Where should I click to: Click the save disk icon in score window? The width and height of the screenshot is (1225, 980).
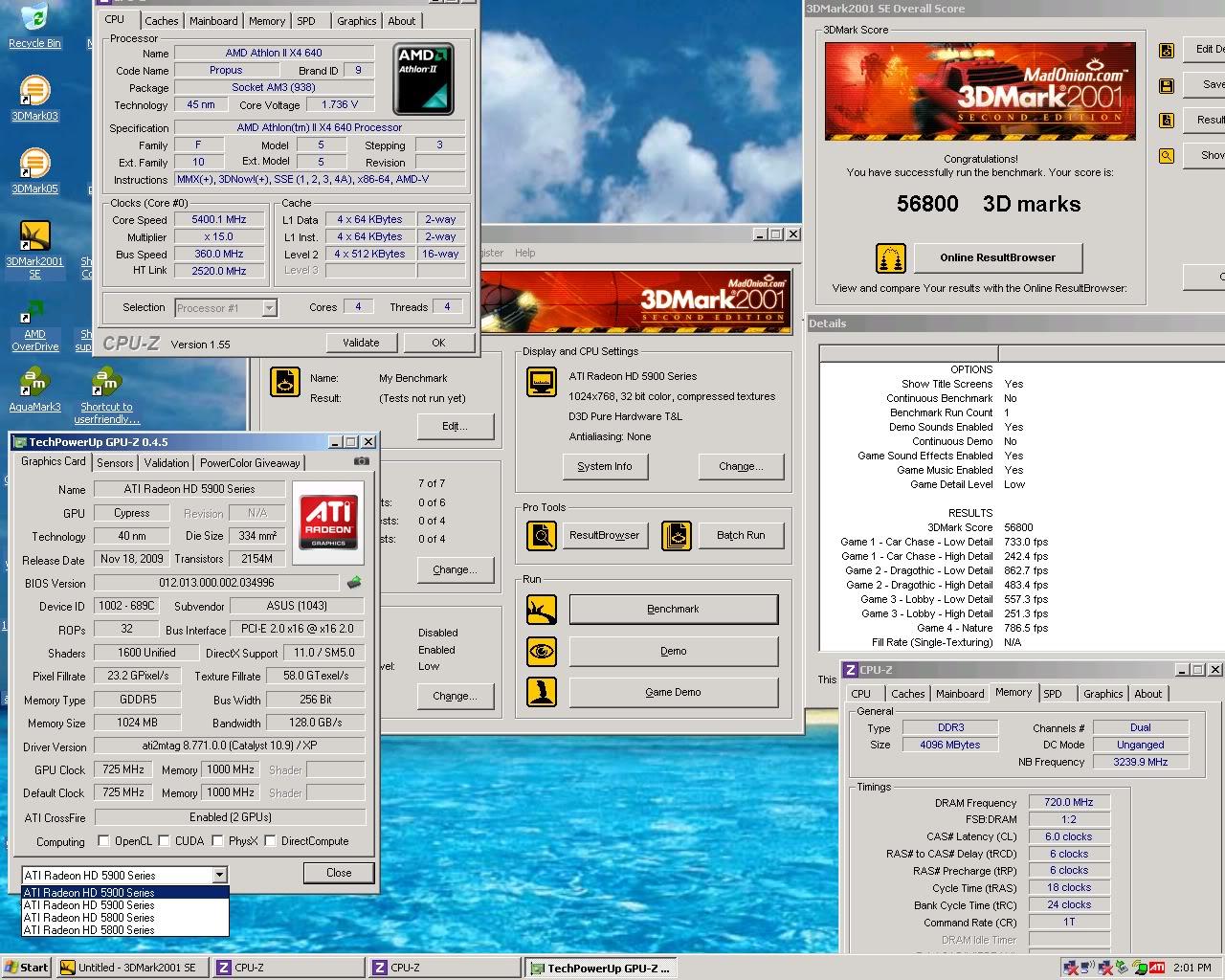point(1167,86)
